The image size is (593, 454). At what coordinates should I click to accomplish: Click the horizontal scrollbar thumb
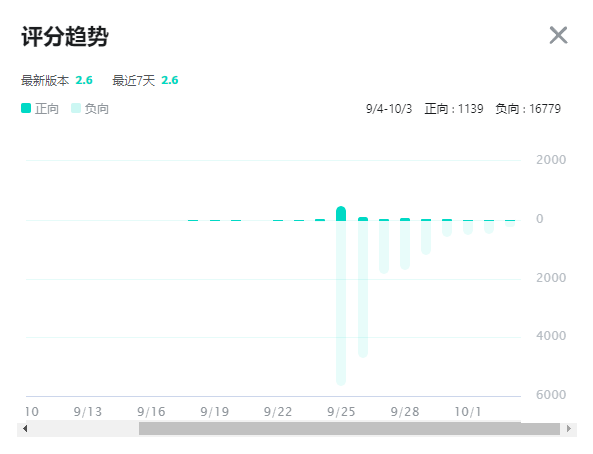pyautogui.click(x=349, y=429)
